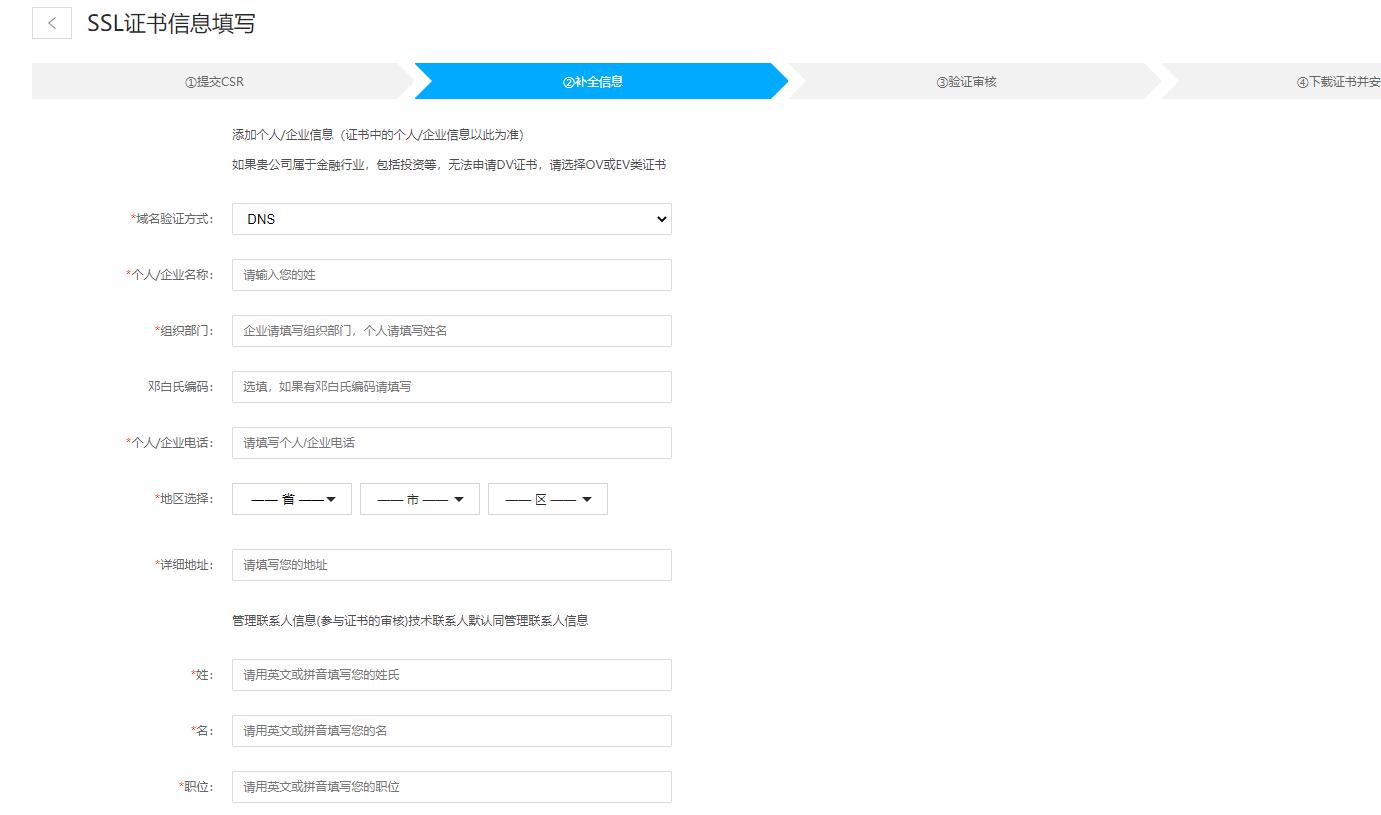Focus the 组织部门 text field
Viewport: 1381px width, 815px height.
451,331
